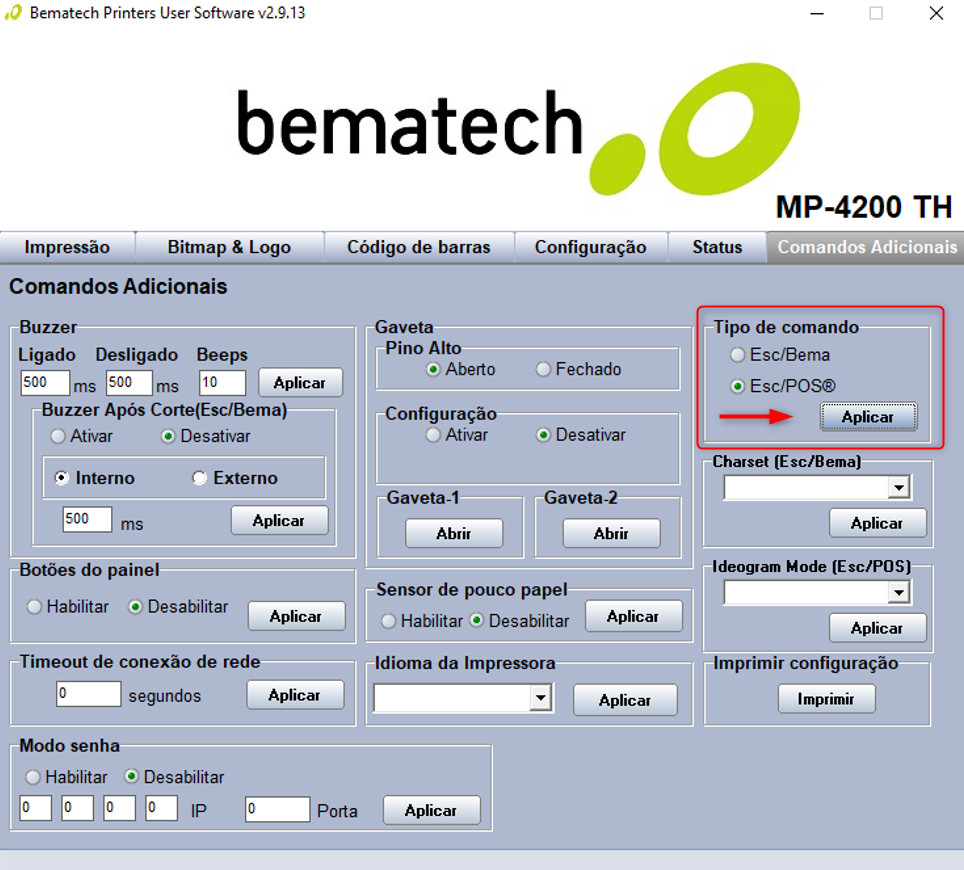This screenshot has width=964, height=870.
Task: Expand the Idioma da Impressora dropdown
Action: [540, 698]
